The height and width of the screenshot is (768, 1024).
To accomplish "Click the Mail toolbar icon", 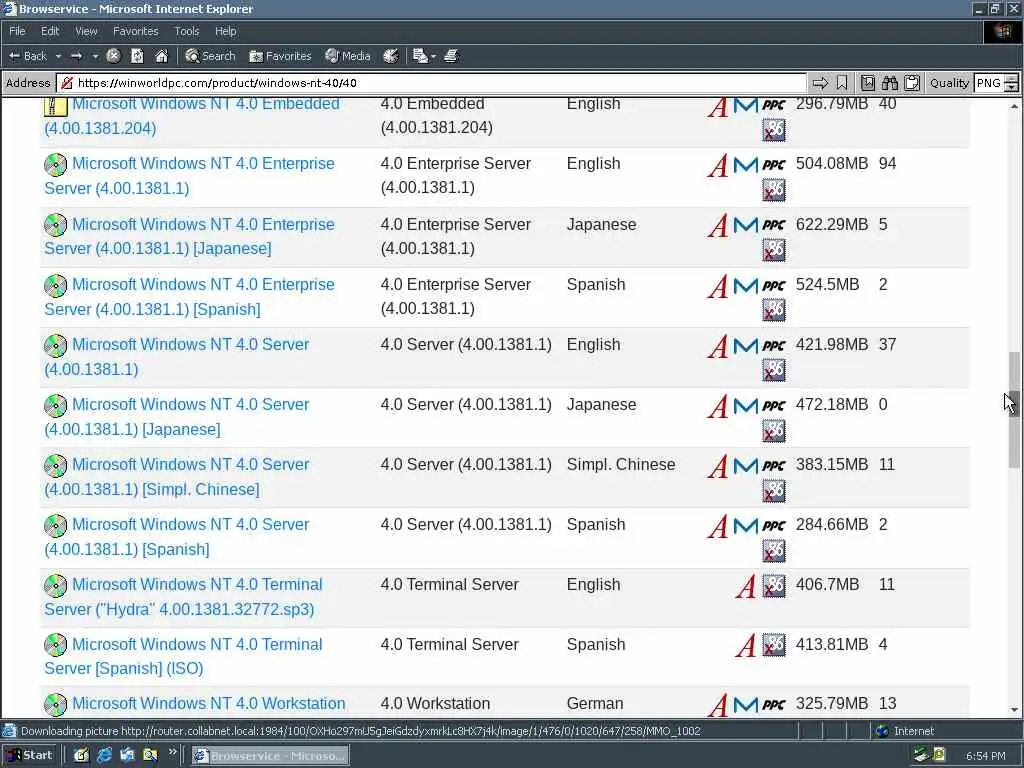I will (420, 56).
